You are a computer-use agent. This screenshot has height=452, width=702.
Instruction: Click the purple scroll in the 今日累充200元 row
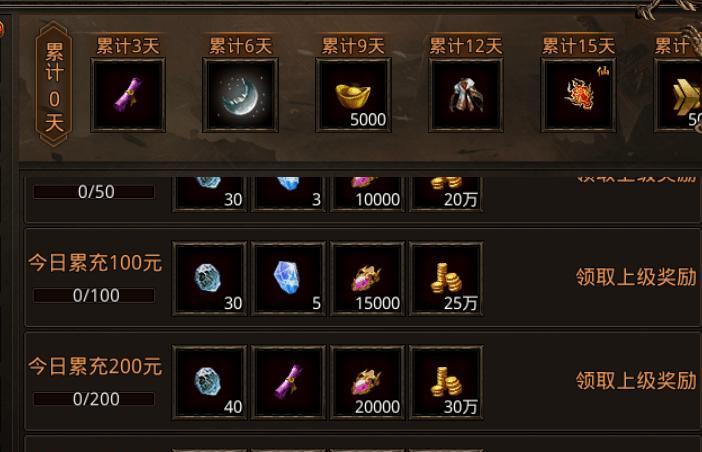pyautogui.click(x=288, y=382)
